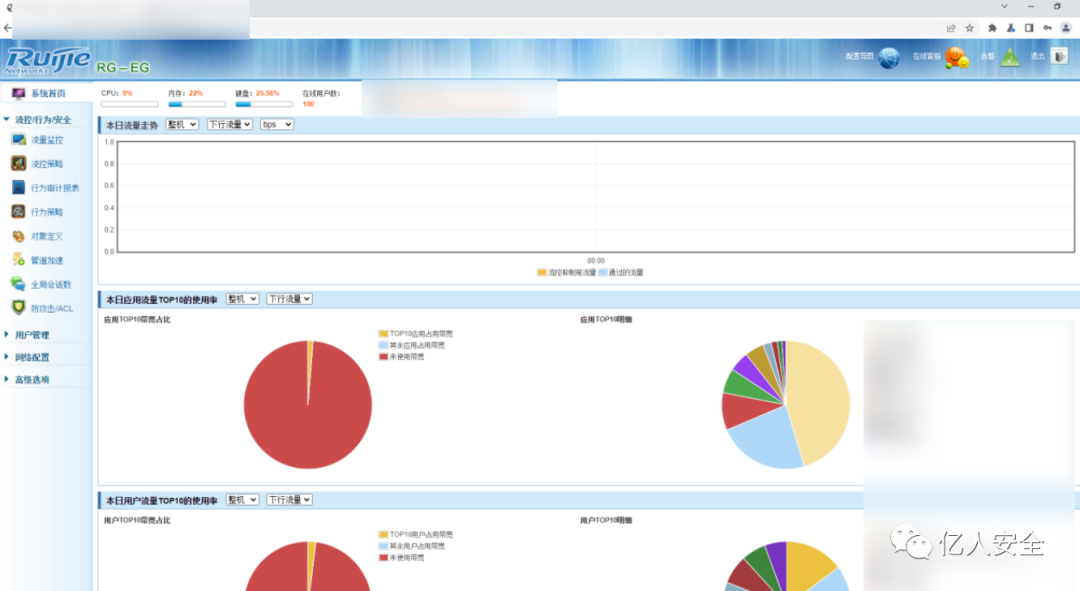1080x591 pixels.
Task: Click the browser share page icon
Action: tap(951, 28)
